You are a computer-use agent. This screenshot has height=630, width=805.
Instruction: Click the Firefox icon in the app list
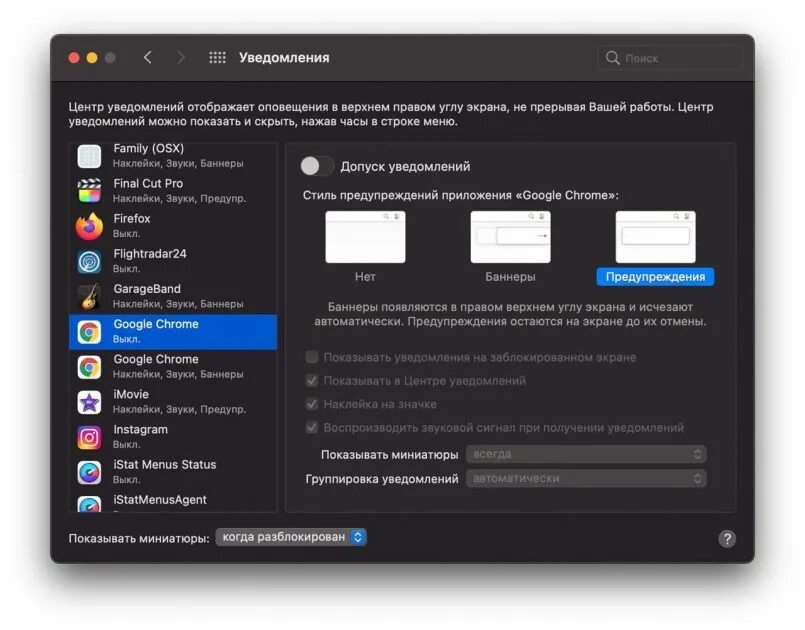[89, 226]
